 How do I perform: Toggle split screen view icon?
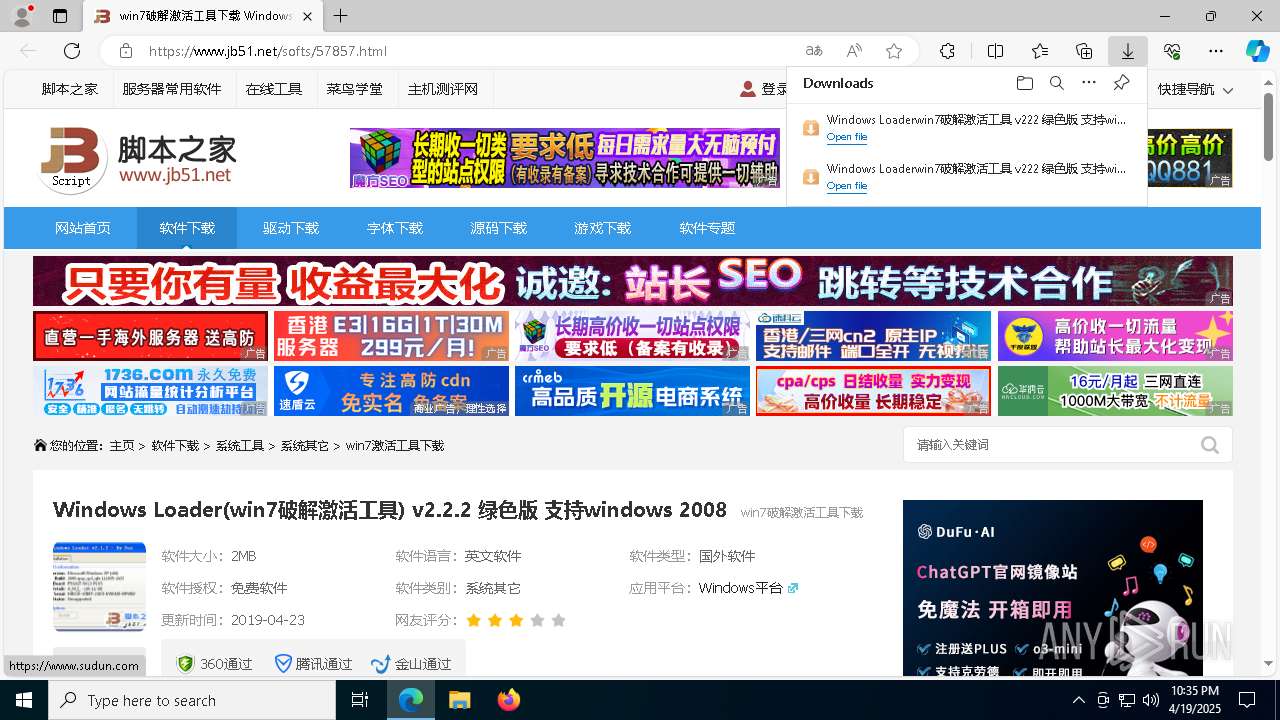995,51
